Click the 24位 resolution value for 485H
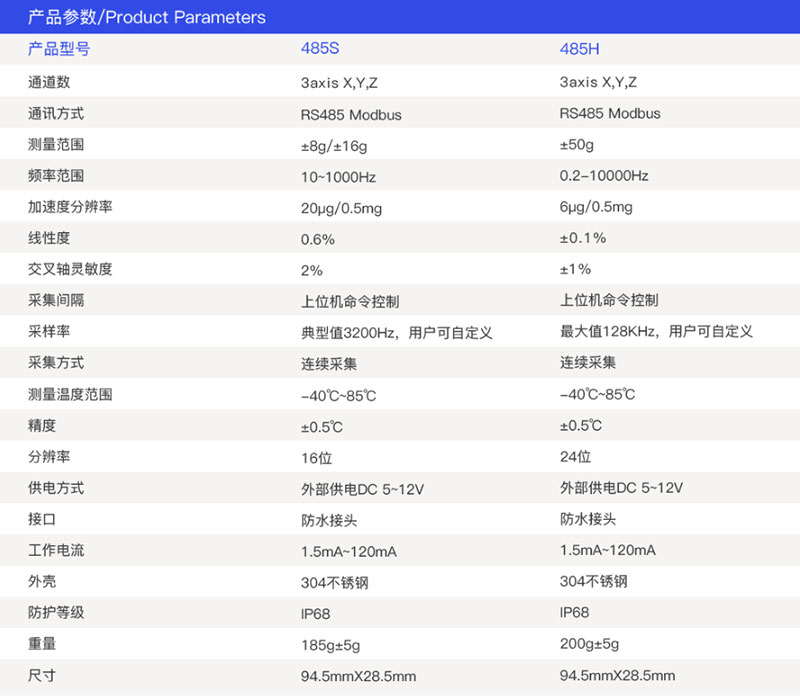The width and height of the screenshot is (800, 696). [x=574, y=457]
